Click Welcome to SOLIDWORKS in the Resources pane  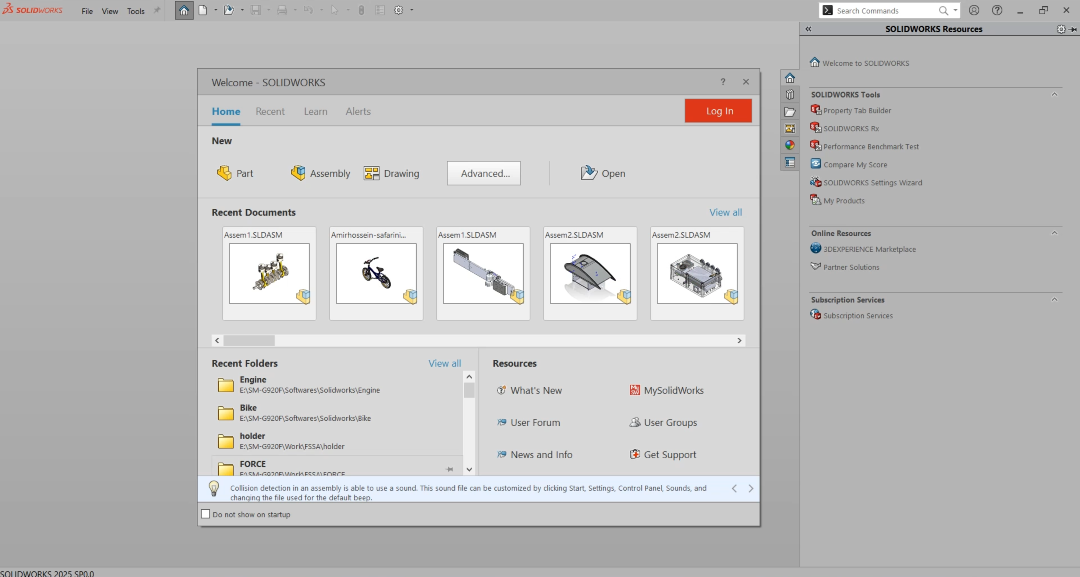pos(859,63)
